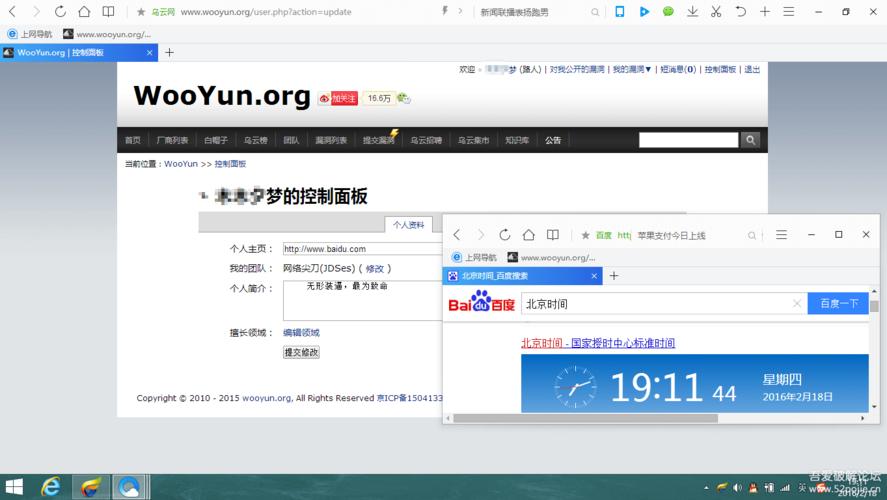Image resolution: width=887 pixels, height=500 pixels.
Task: Click the volume speaker tray icon
Action: tap(737, 488)
